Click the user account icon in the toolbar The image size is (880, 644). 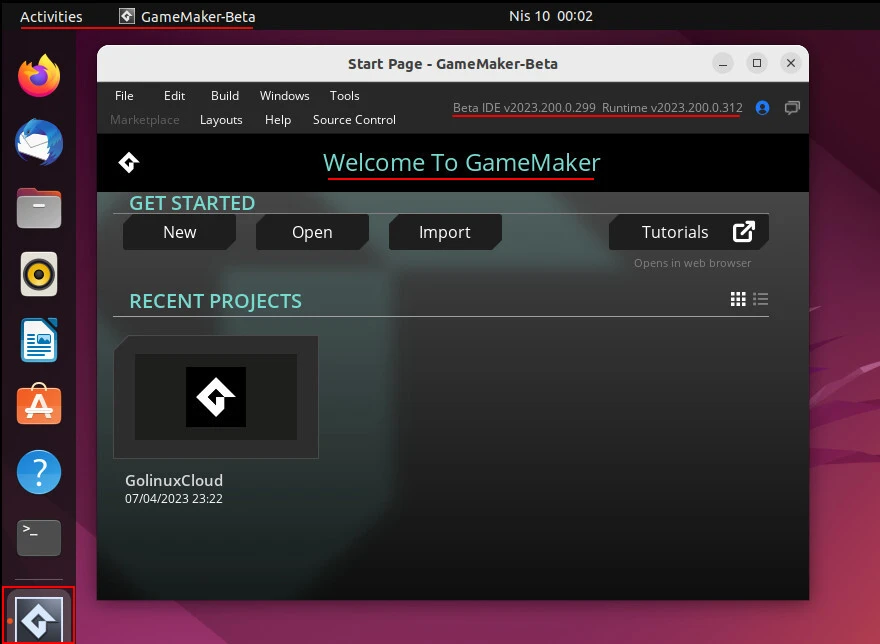(x=761, y=108)
